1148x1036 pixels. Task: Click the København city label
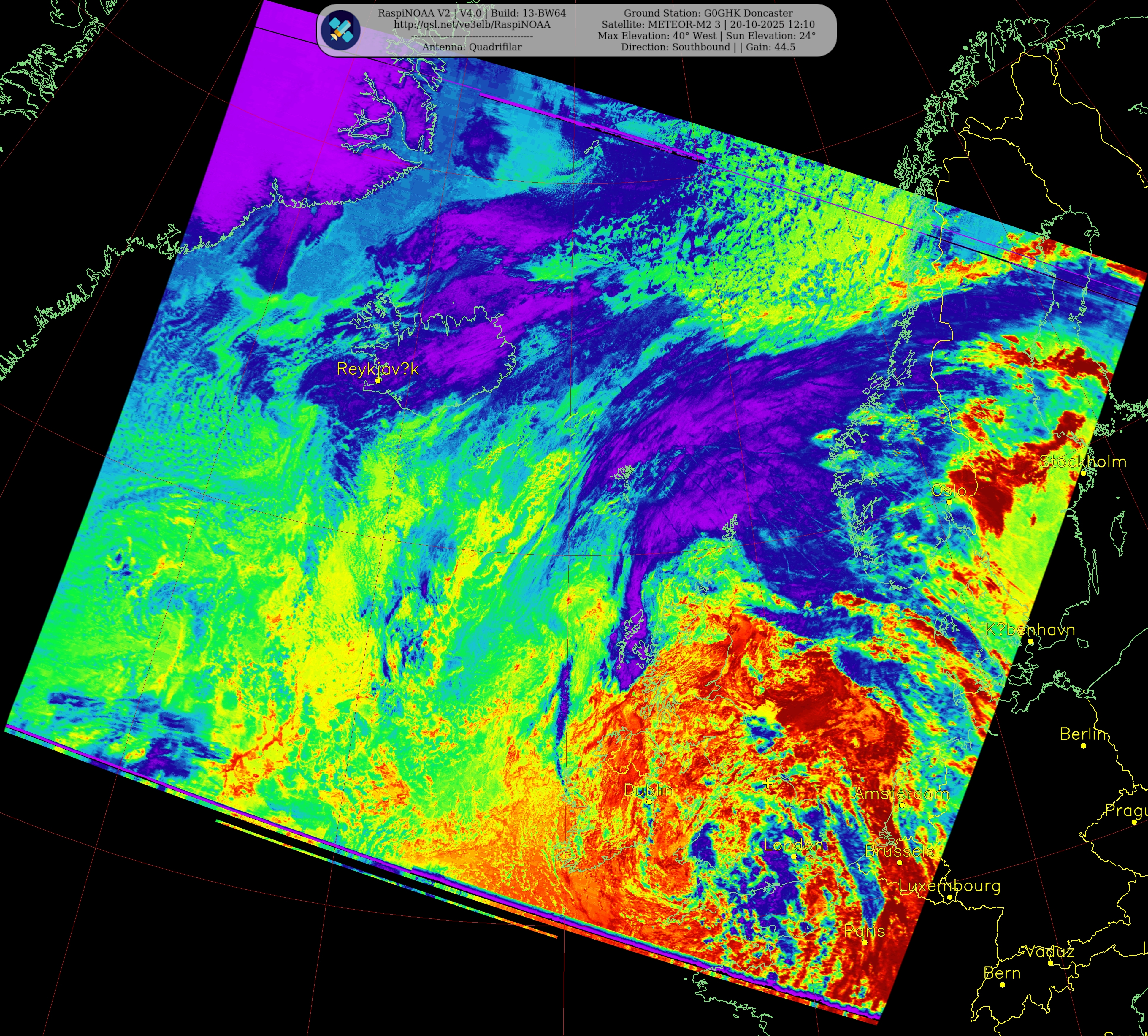(x=1030, y=630)
